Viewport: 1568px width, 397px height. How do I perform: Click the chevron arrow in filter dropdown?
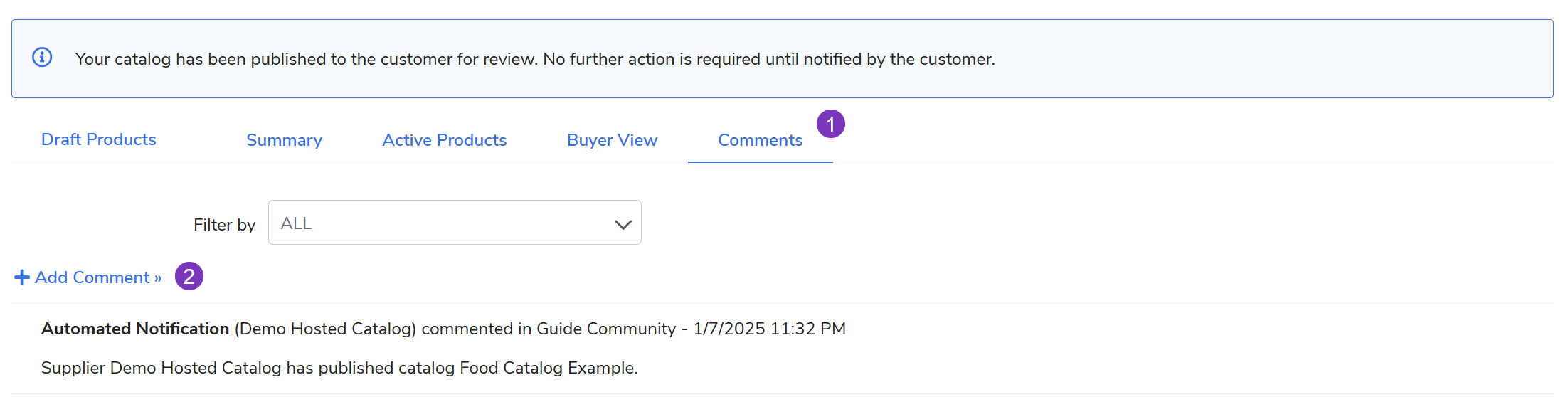coord(623,225)
